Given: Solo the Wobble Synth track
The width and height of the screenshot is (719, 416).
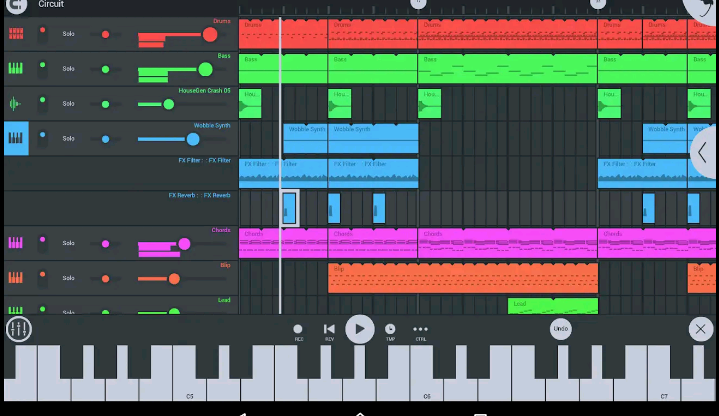Looking at the screenshot, I should point(68,139).
